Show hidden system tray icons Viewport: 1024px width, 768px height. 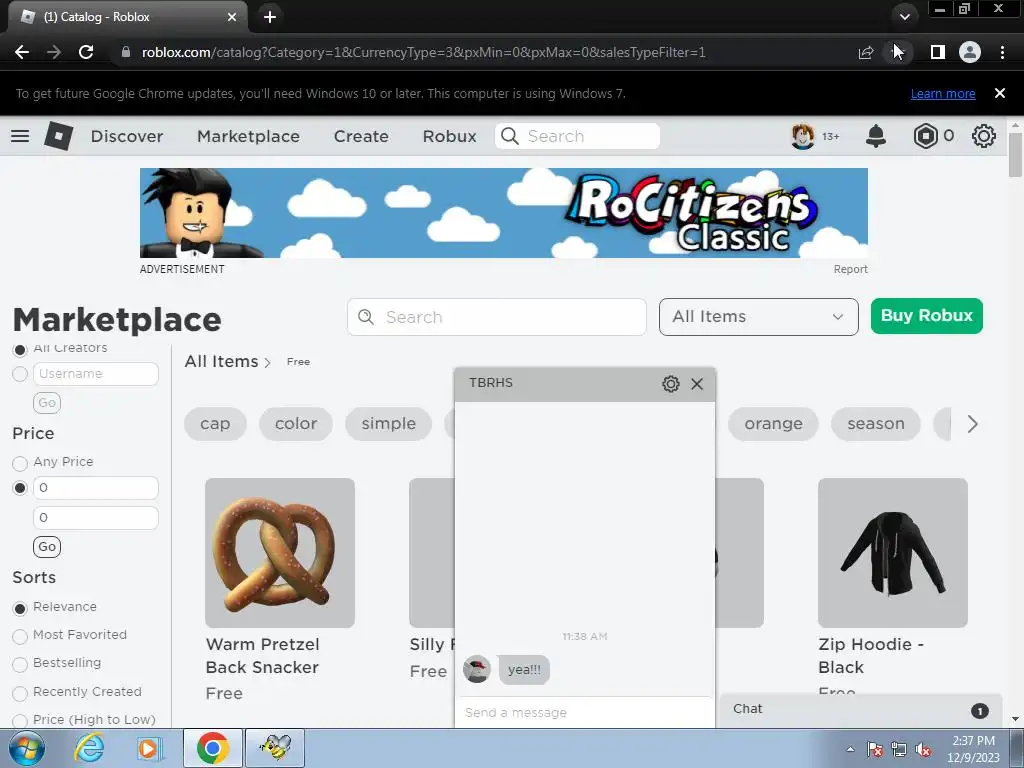850,749
